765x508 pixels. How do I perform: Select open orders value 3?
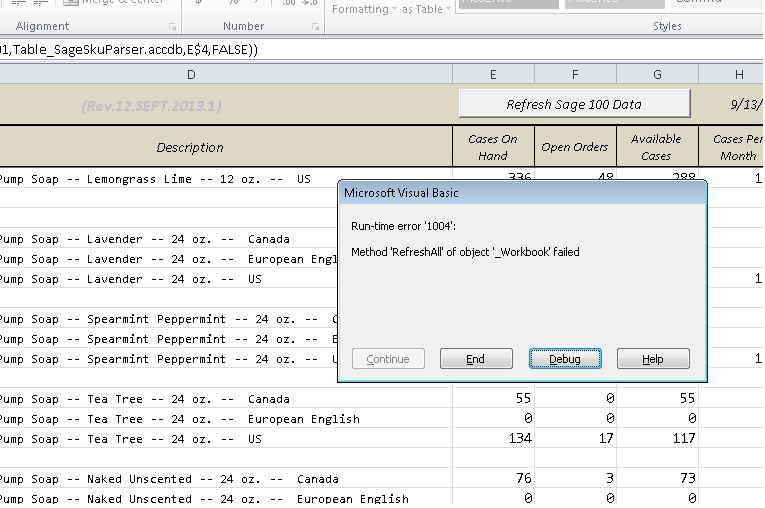(x=575, y=478)
